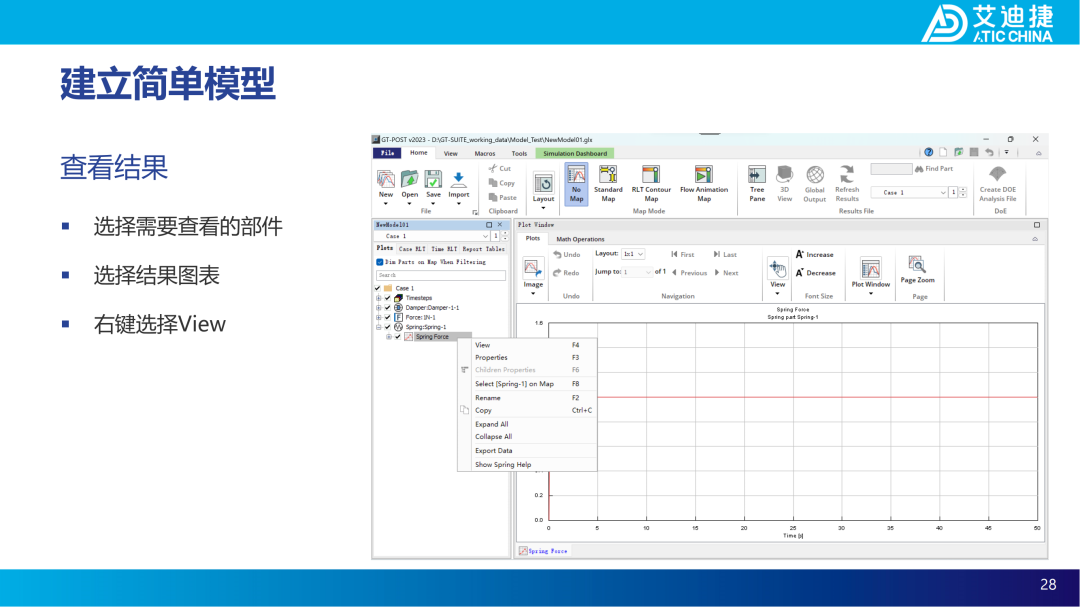Open the Layout 1x1 dropdown
This screenshot has width=1080, height=607.
pyautogui.click(x=633, y=254)
